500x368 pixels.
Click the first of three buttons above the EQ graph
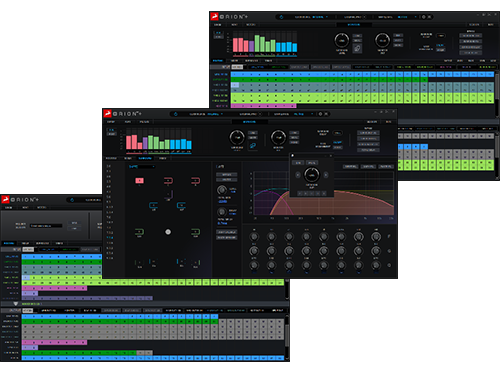click(351, 166)
